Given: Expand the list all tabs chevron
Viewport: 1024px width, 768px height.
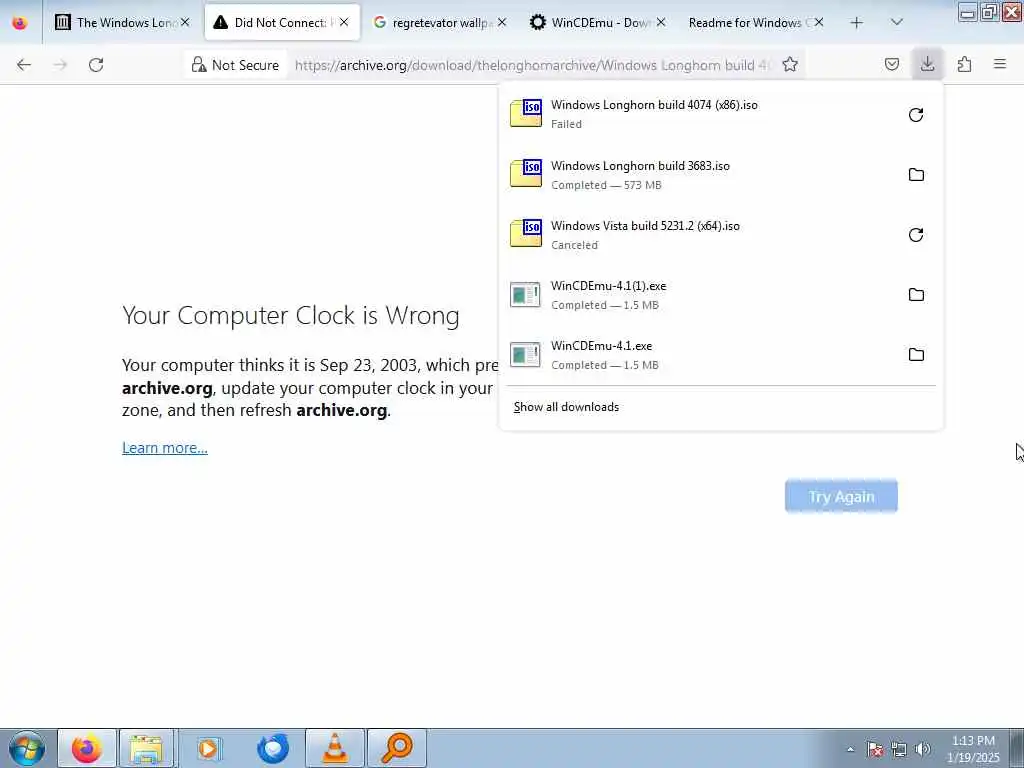Looking at the screenshot, I should [x=897, y=22].
